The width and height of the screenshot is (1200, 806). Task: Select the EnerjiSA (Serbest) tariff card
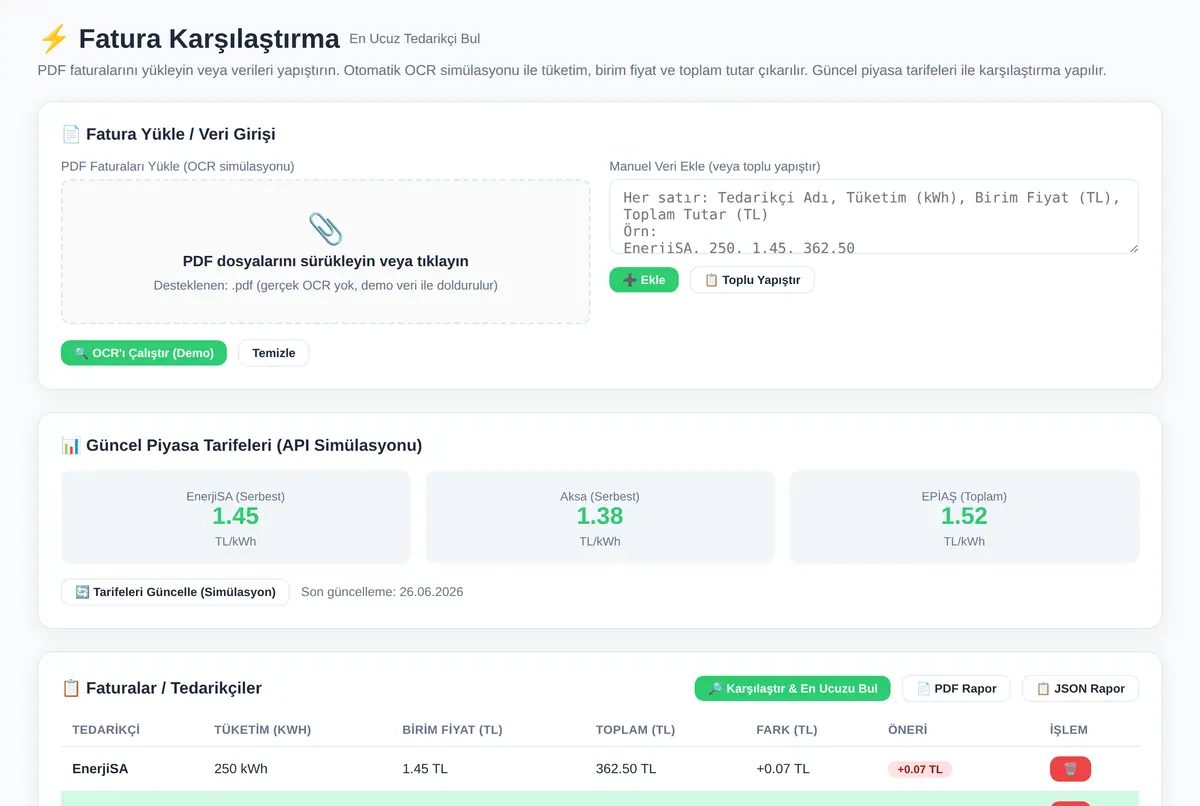point(236,517)
